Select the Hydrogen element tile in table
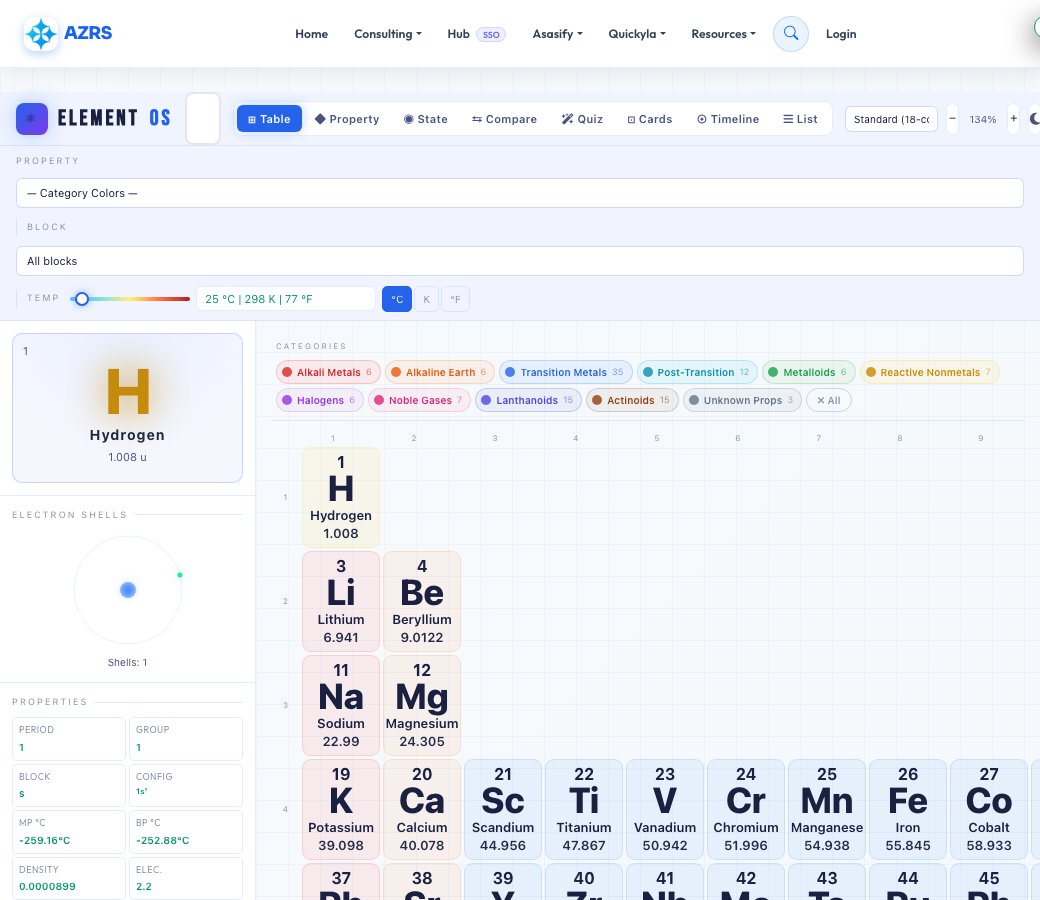 341,497
